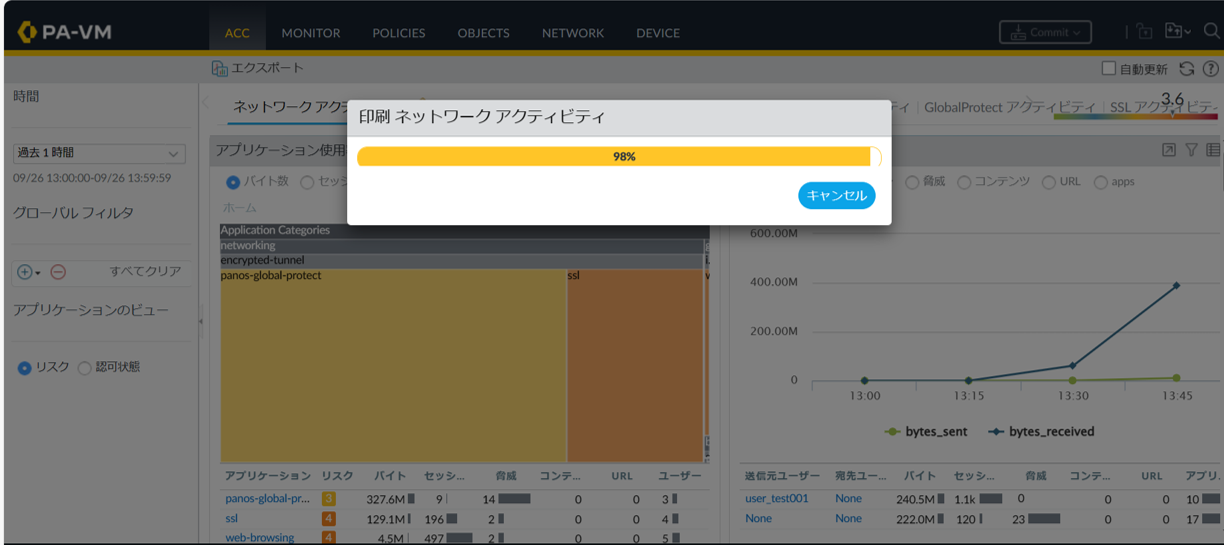The image size is (1224, 545).
Task: Click the 98% print progress bar
Action: click(x=619, y=157)
